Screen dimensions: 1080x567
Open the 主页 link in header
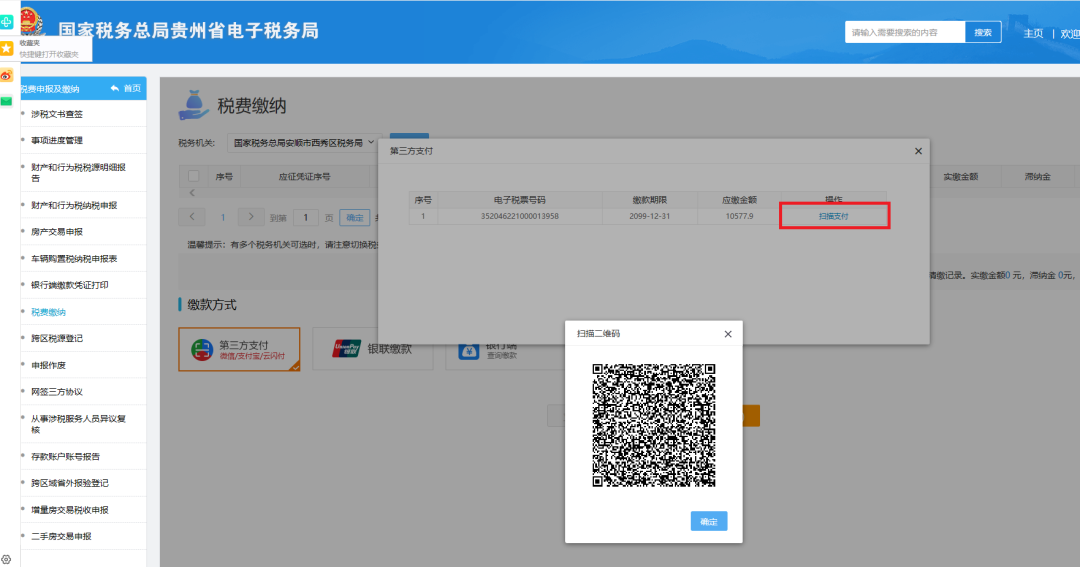tap(1033, 33)
